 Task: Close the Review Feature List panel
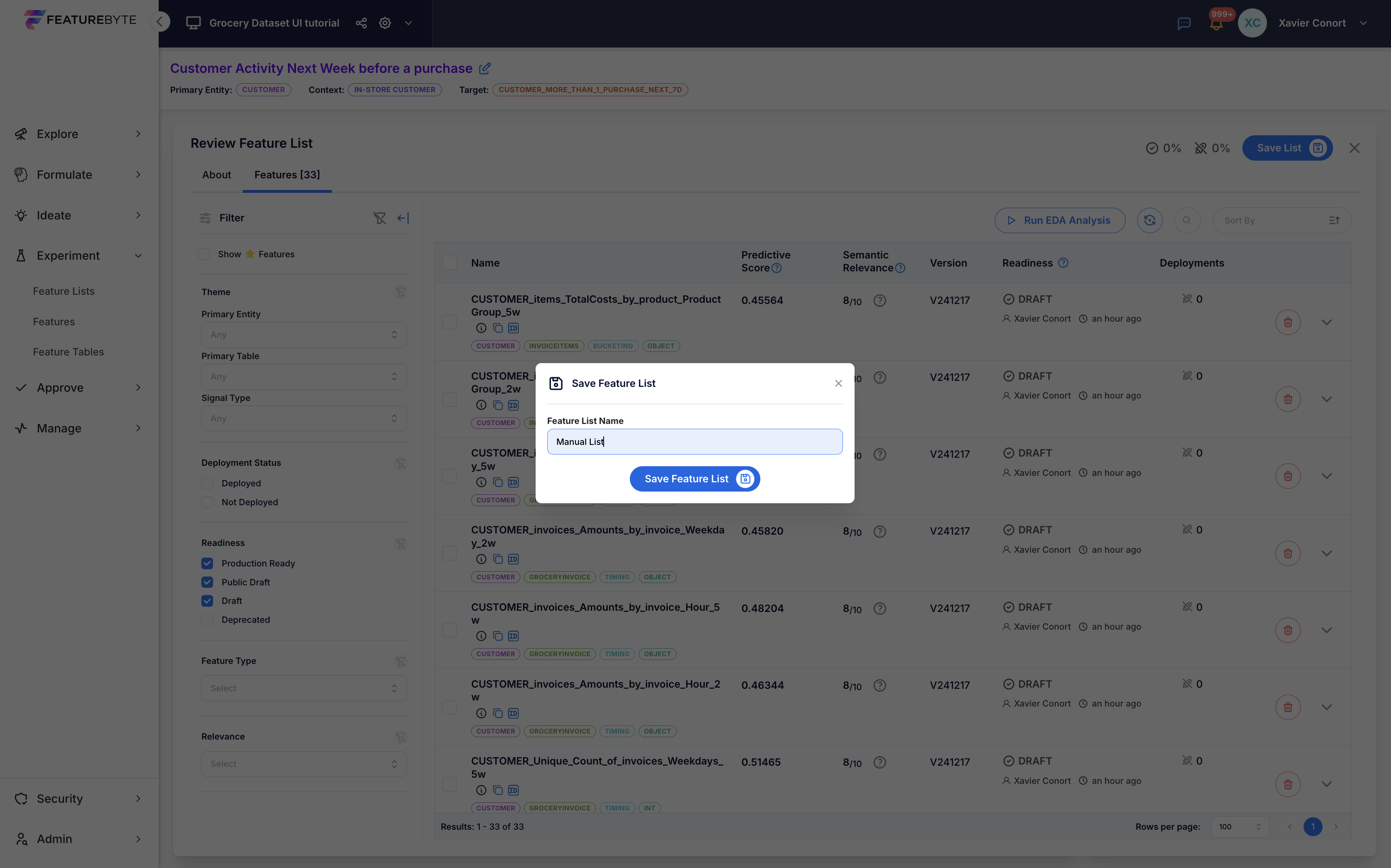coord(1354,148)
